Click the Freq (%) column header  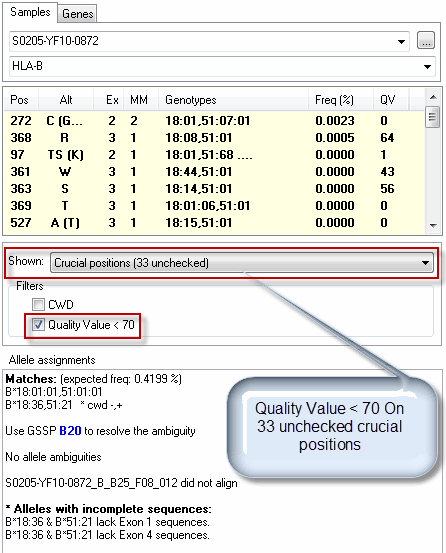[334, 100]
